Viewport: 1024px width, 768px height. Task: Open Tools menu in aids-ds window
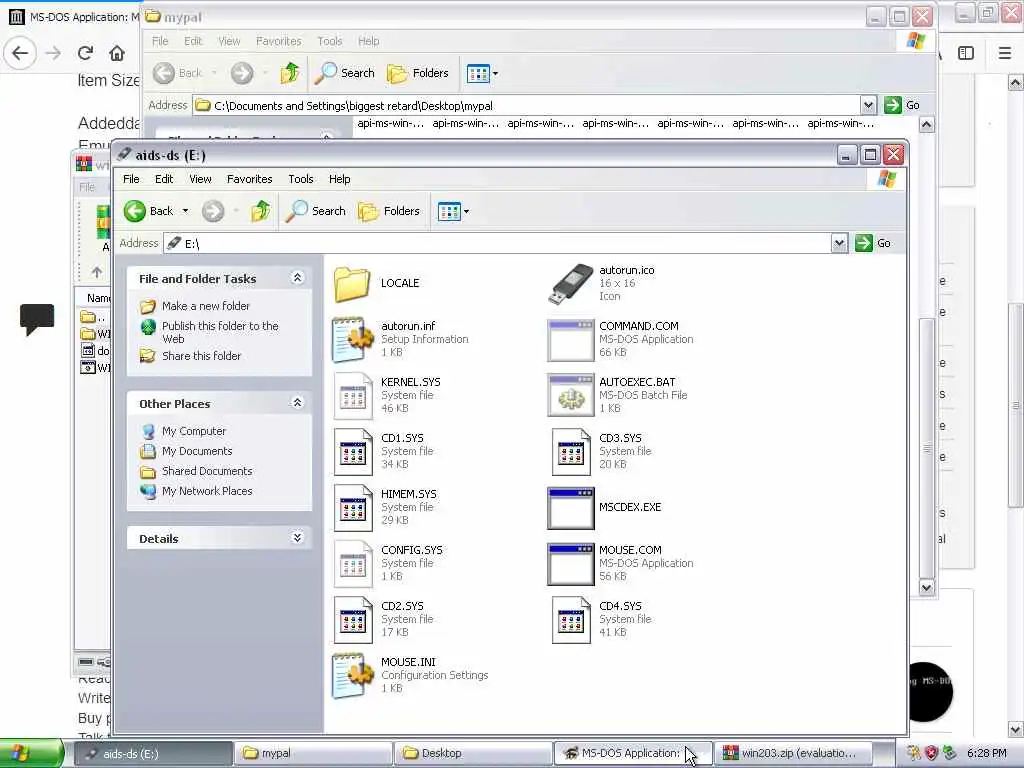pyautogui.click(x=300, y=179)
